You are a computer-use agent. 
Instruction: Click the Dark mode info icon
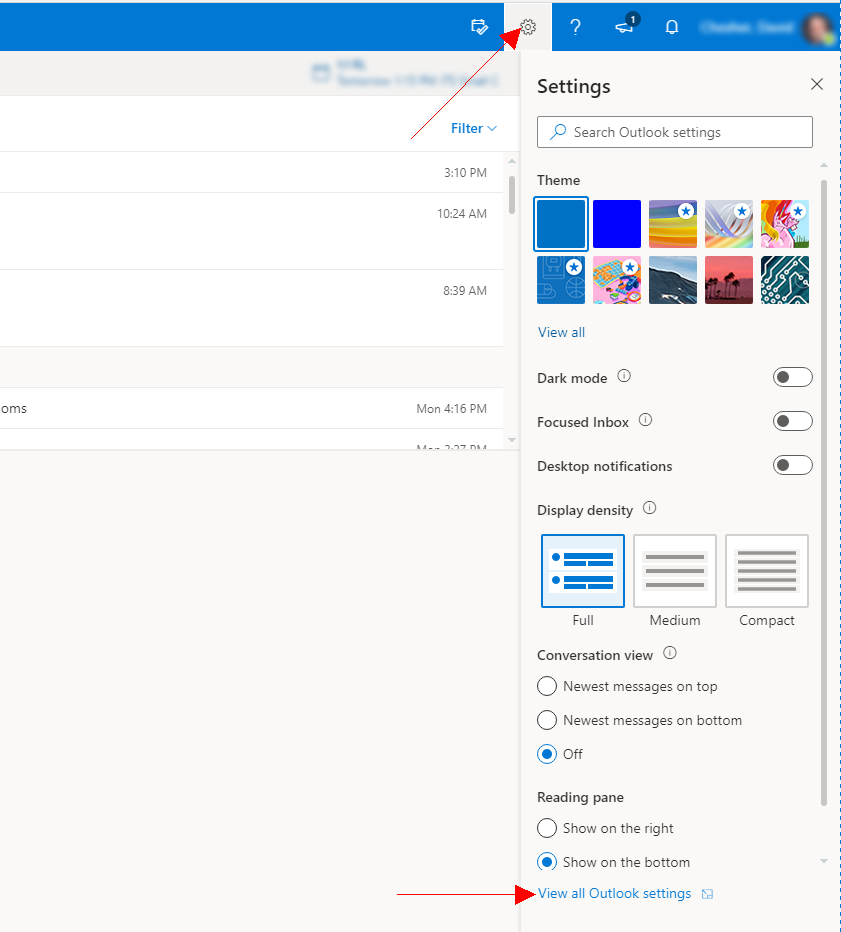tap(623, 376)
